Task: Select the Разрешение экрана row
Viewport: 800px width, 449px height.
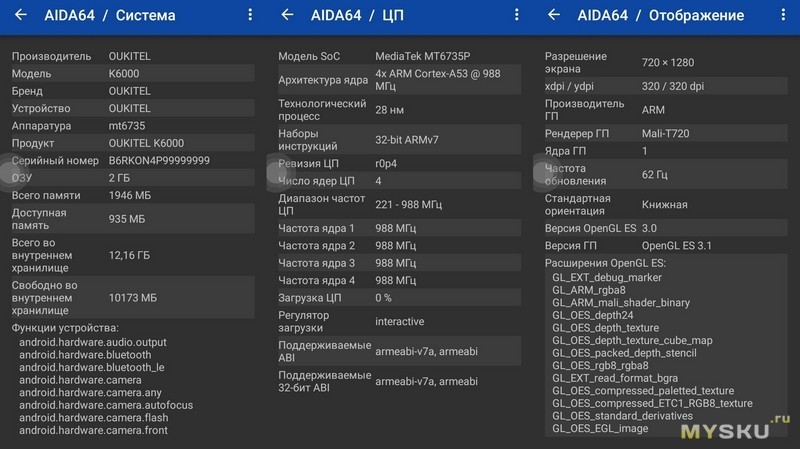Action: click(x=666, y=62)
